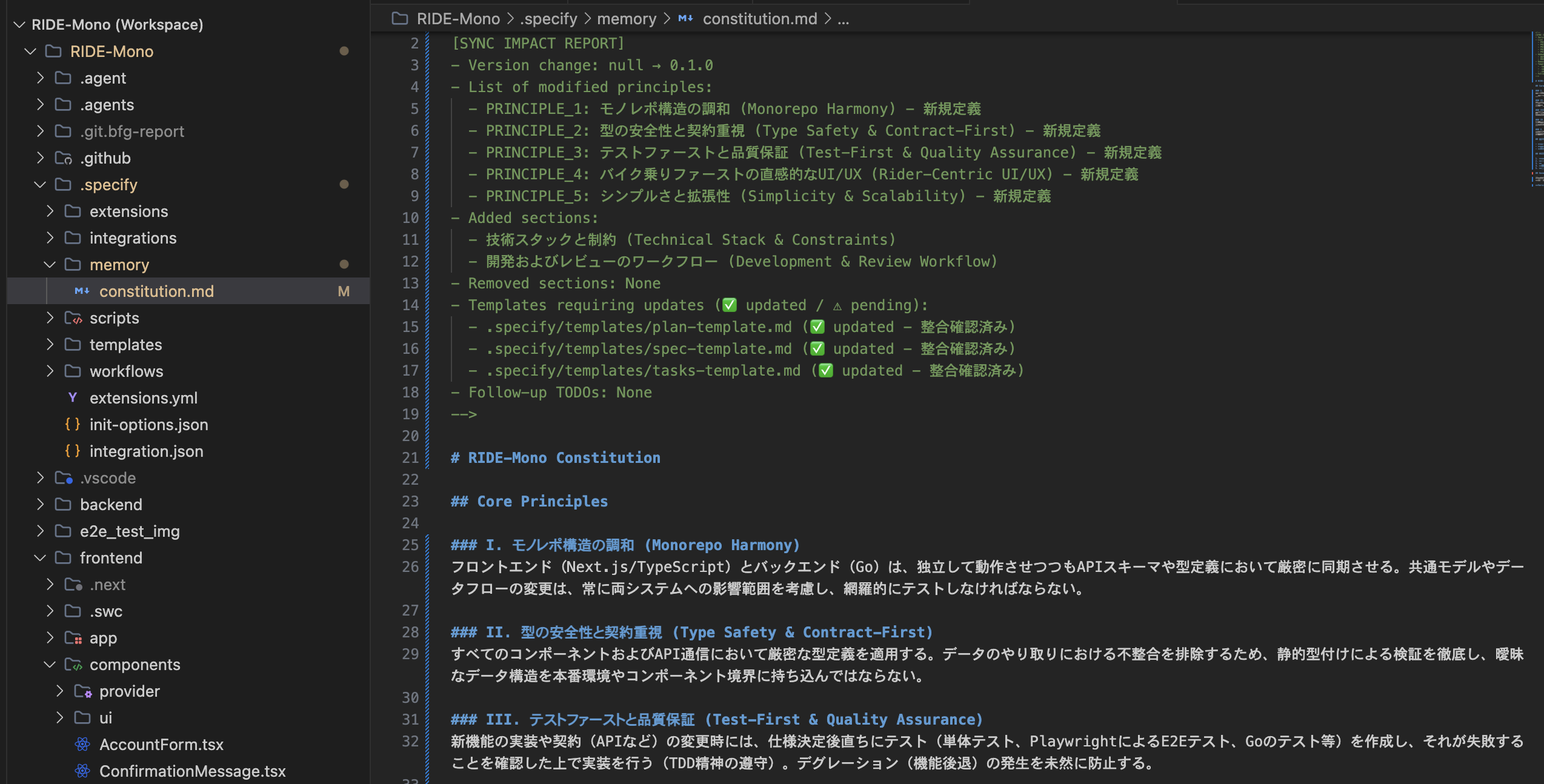
Task: Open integration.json file
Action: 147,451
